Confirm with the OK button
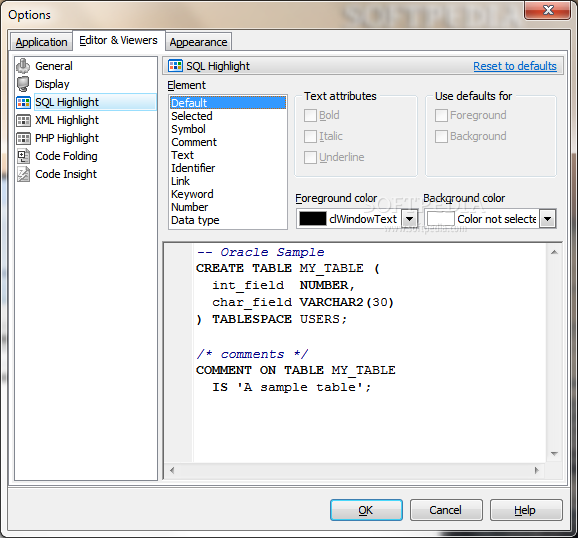The image size is (578, 538). pyautogui.click(x=366, y=510)
